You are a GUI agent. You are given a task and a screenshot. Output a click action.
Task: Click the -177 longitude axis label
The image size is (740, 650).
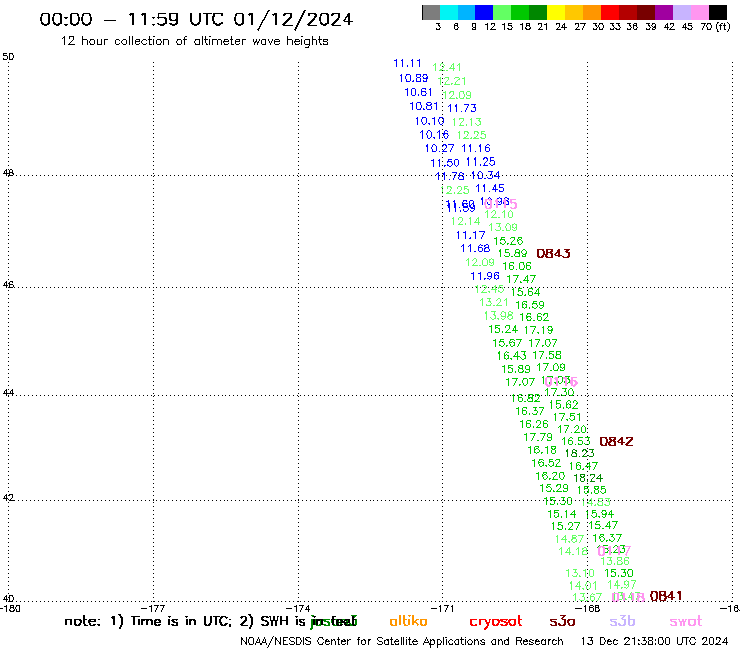click(154, 608)
